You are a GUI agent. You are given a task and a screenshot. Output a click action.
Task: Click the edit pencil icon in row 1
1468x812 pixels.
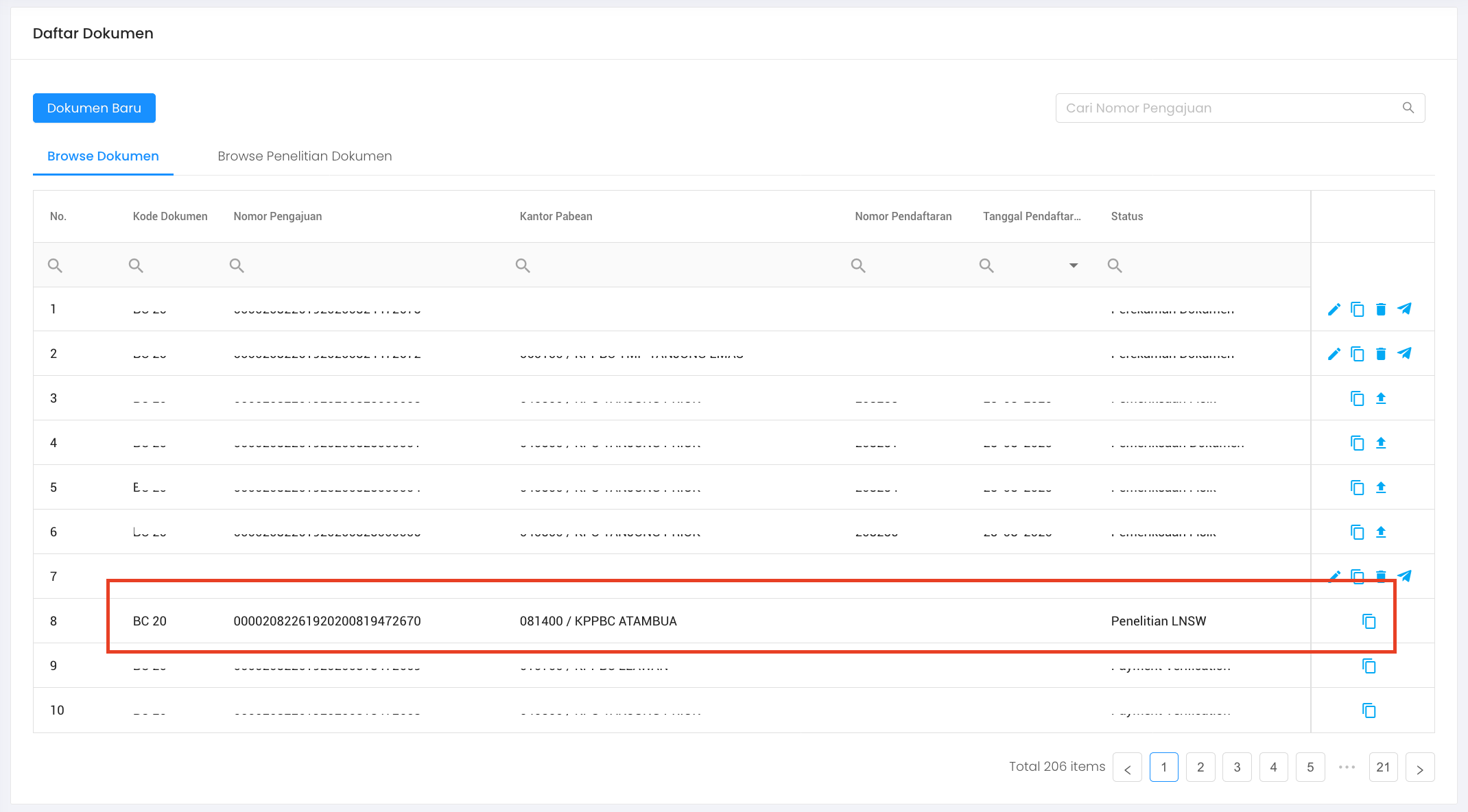point(1334,309)
